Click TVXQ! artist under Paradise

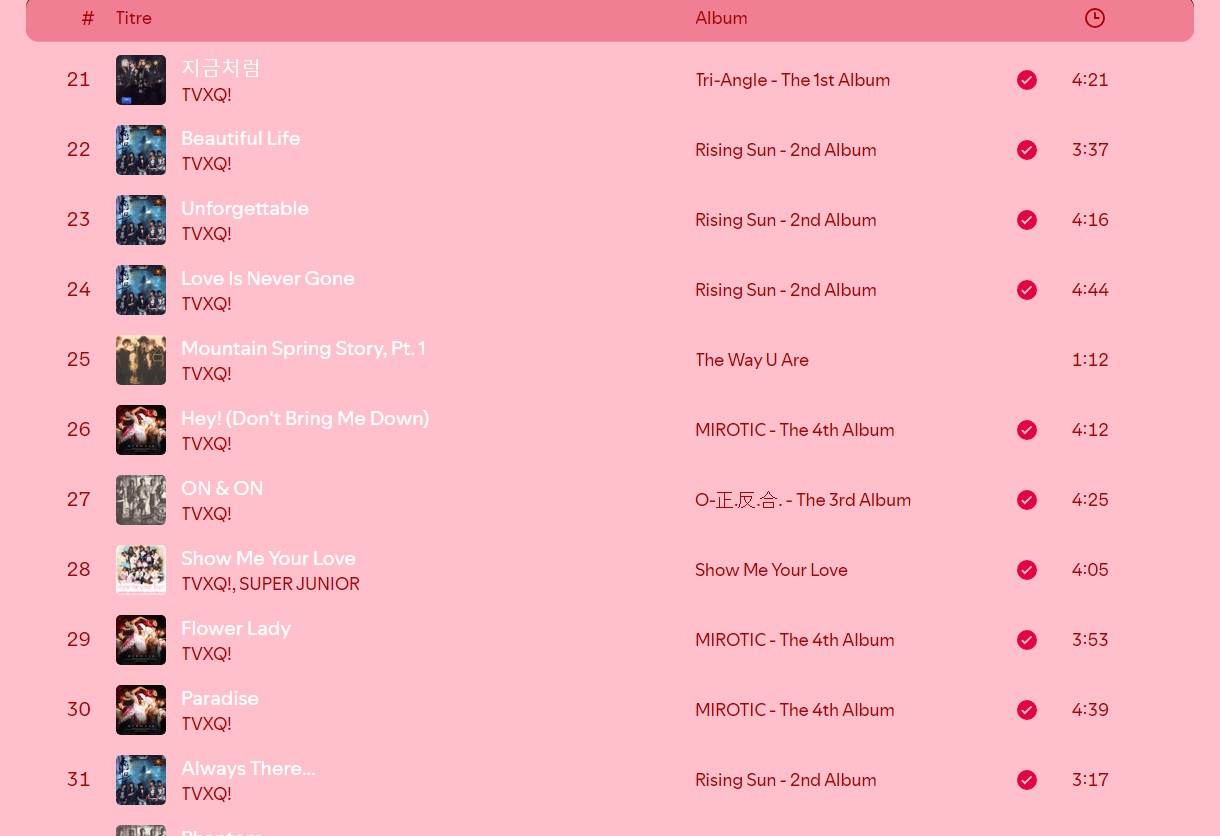pos(206,724)
